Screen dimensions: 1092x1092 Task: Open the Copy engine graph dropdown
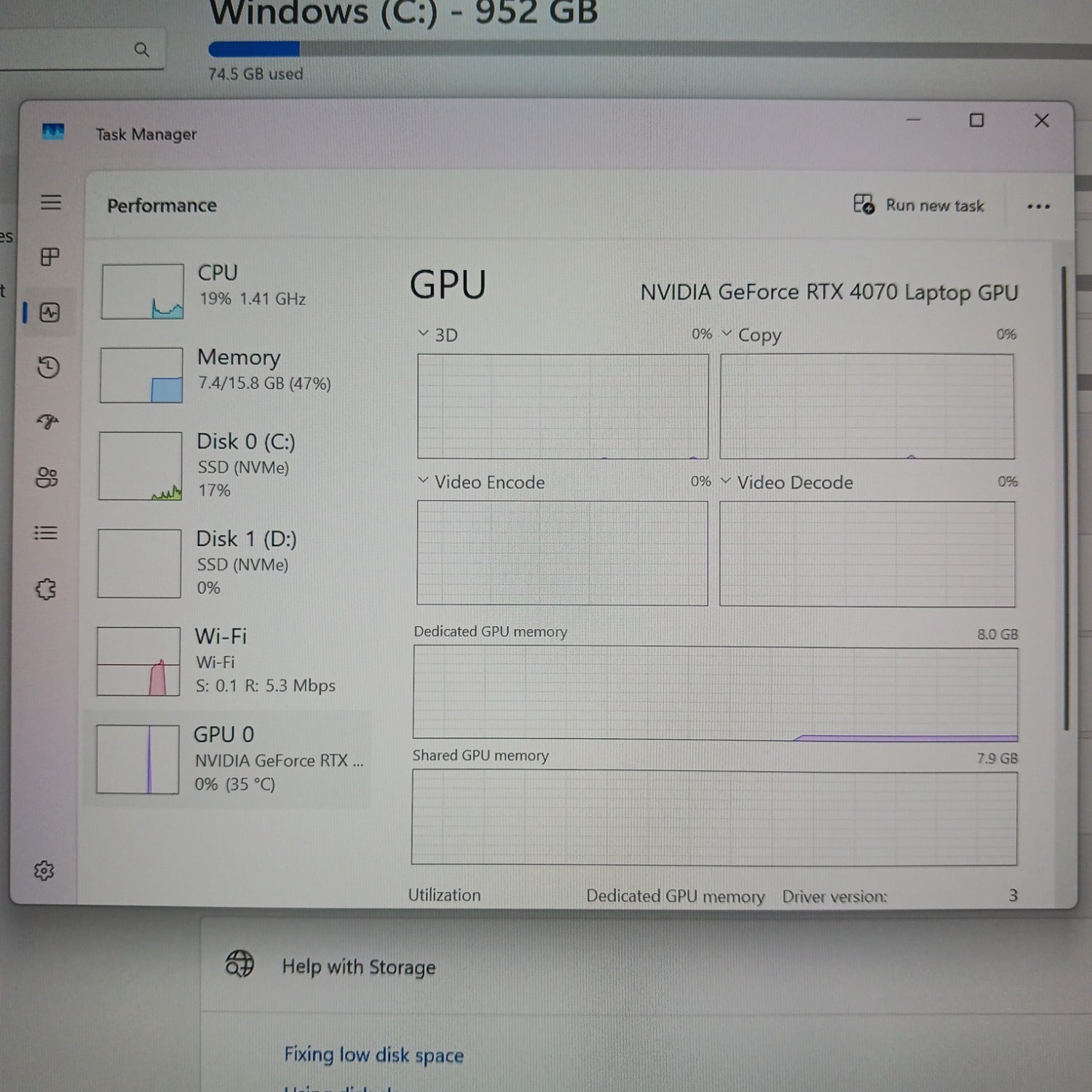(727, 334)
